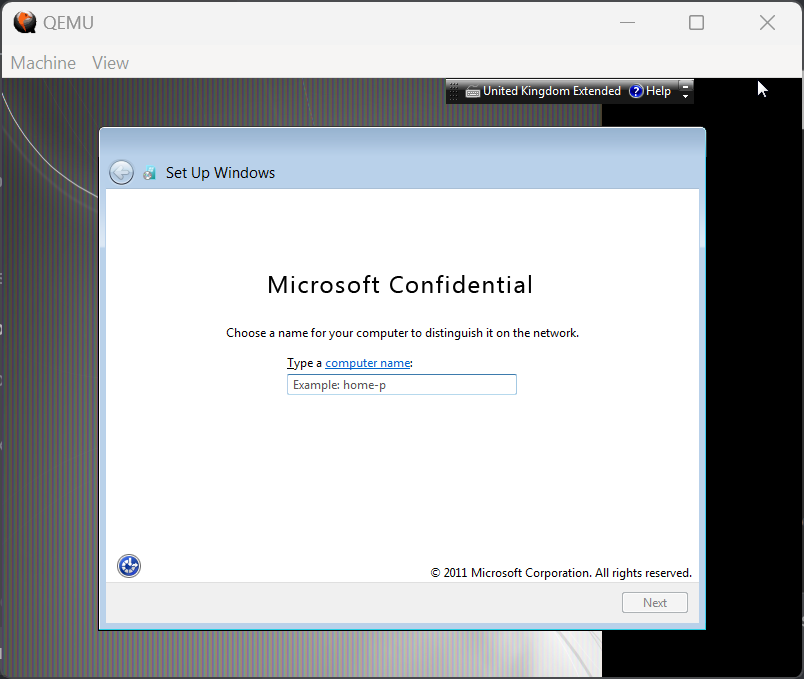Click the Set Up Windows title icon
This screenshot has height=679, width=804.
pos(149,173)
